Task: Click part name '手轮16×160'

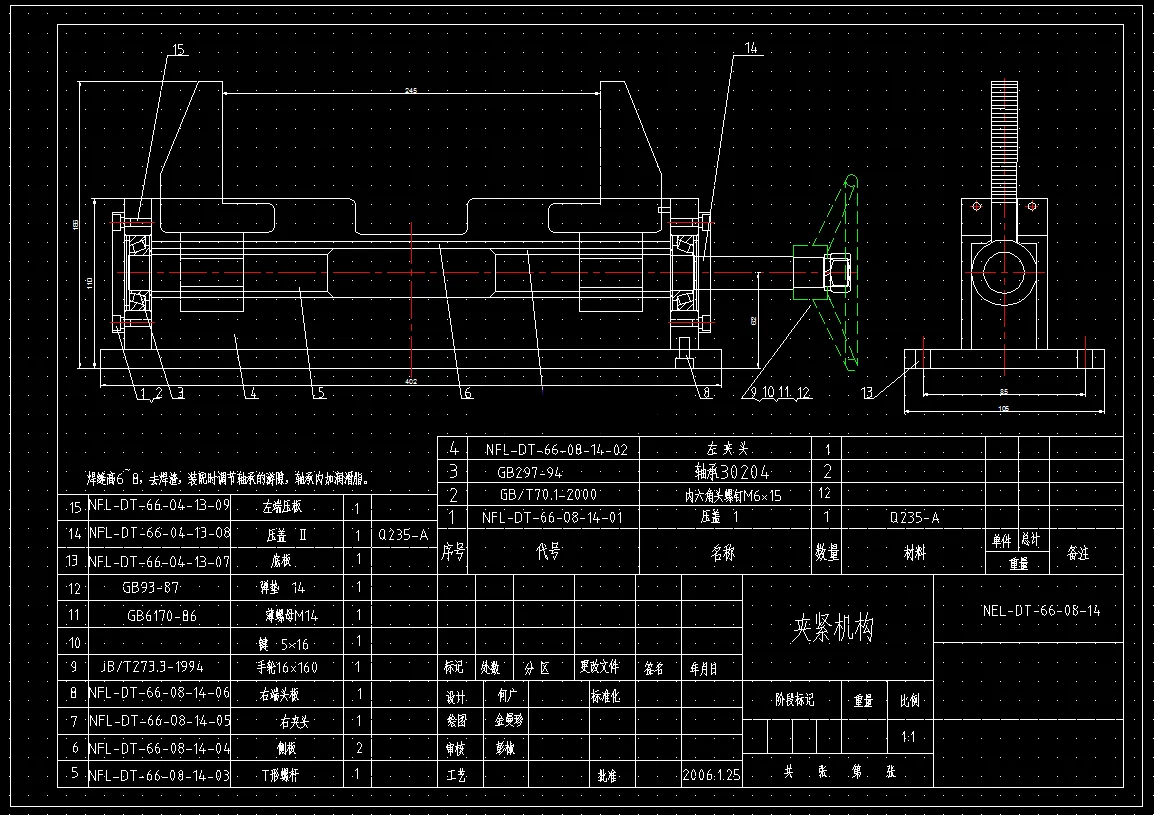Action: tap(286, 668)
